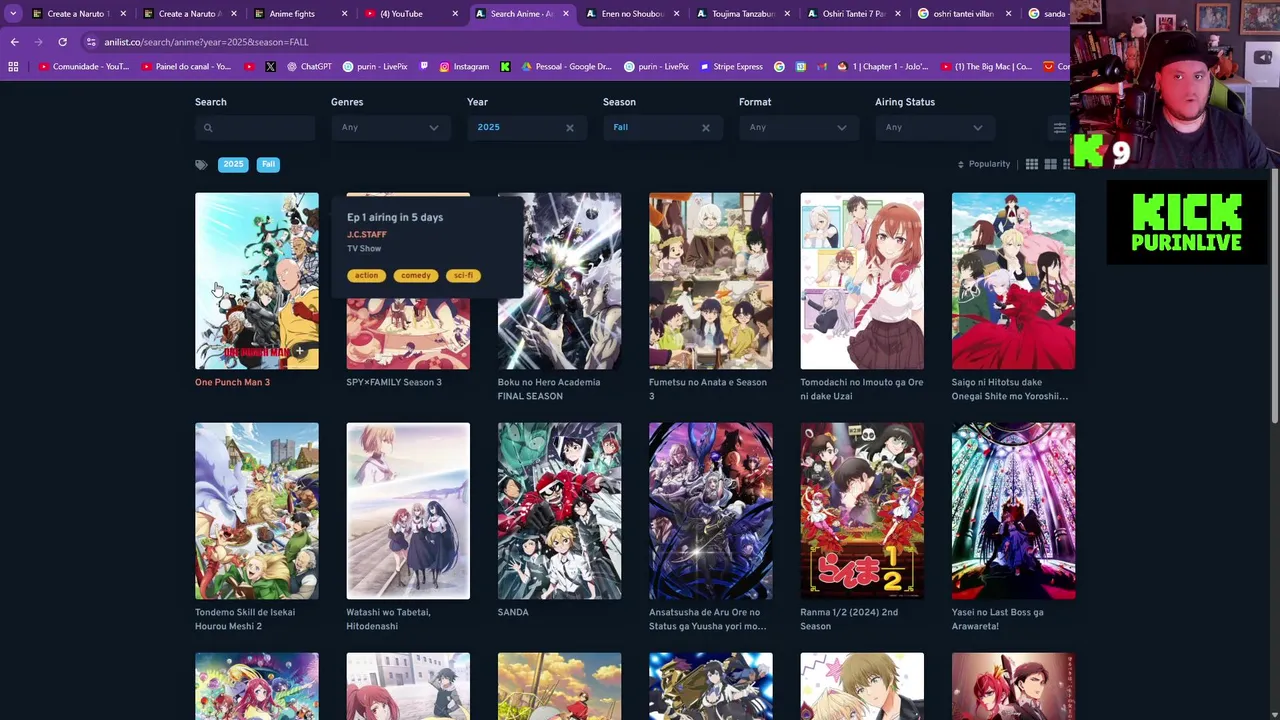Expand the Genres dropdown
Image resolution: width=1280 pixels, height=720 pixels.
[390, 128]
